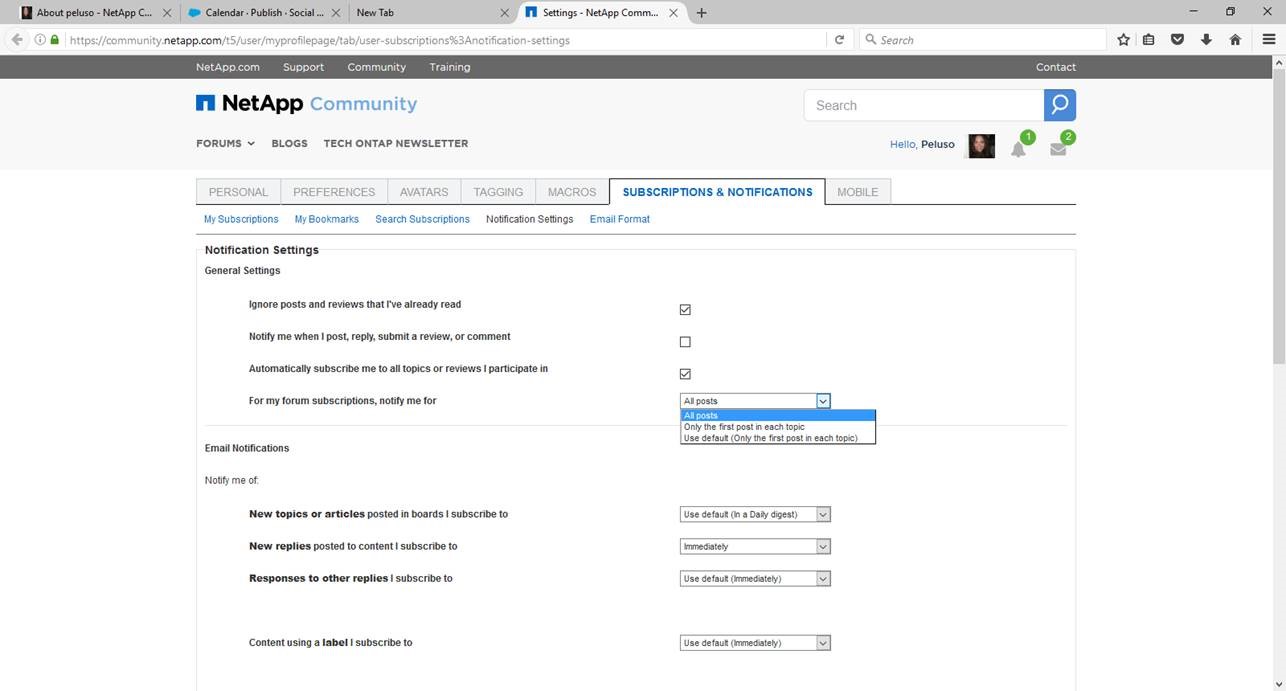Bookmark page with the star icon

tap(1123, 40)
